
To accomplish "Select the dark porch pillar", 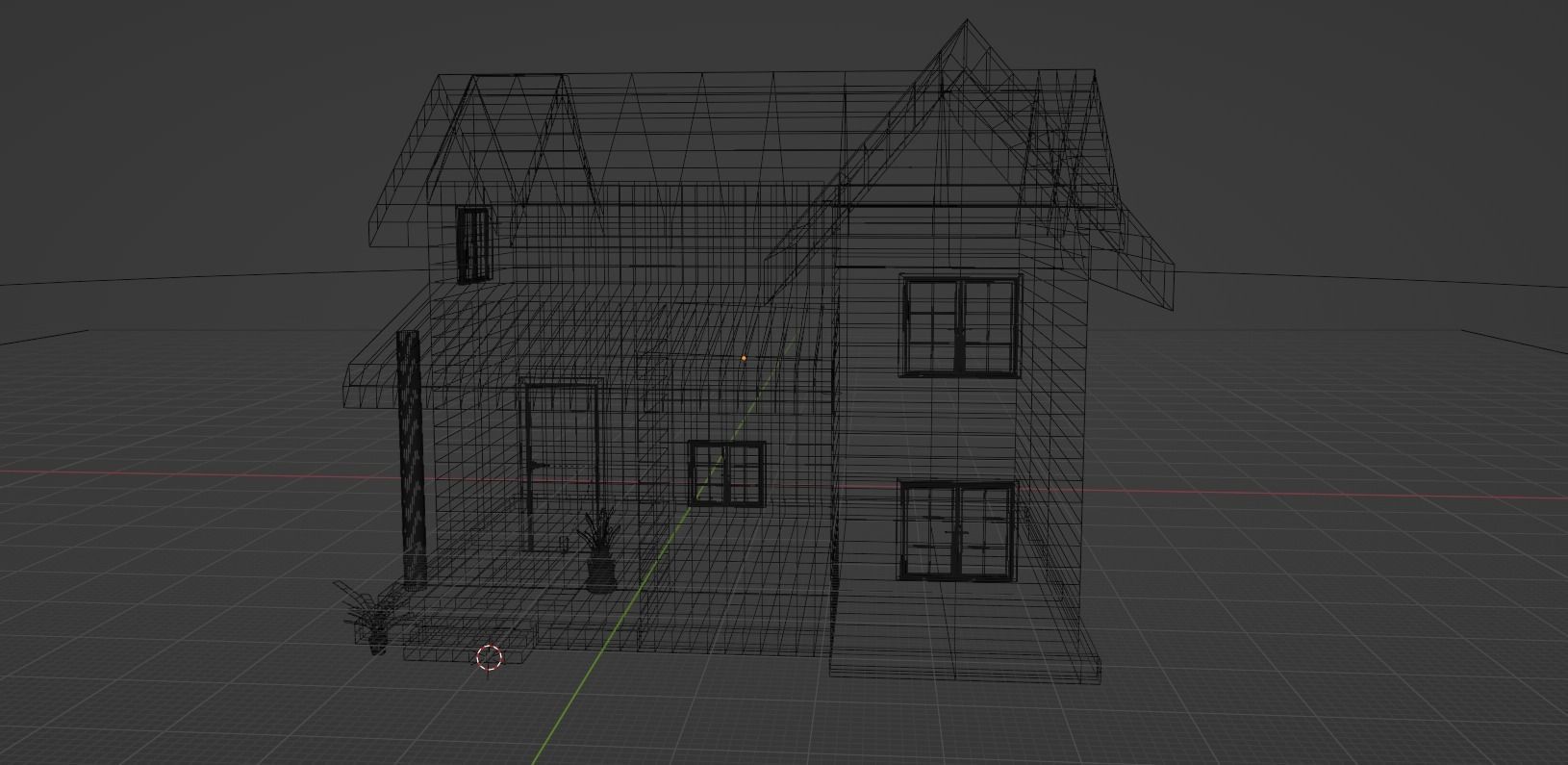I will click(x=411, y=460).
